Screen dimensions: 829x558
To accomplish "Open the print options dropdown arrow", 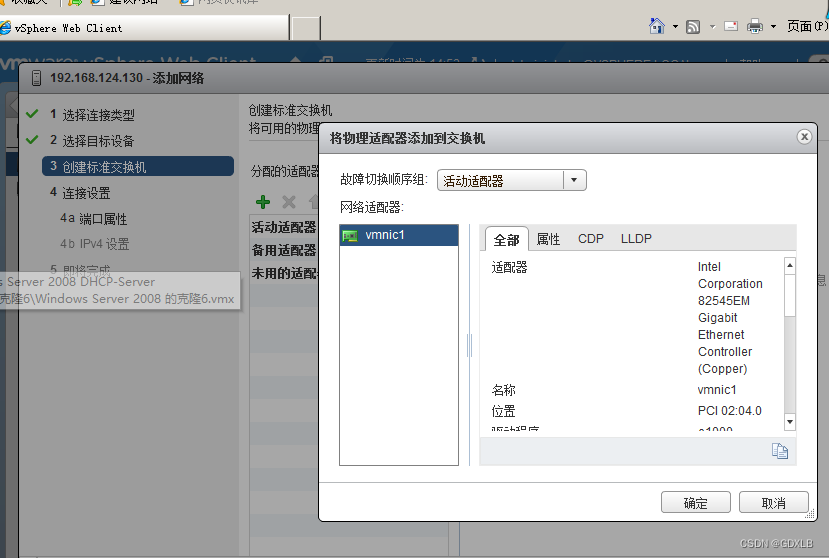I will coord(773,26).
